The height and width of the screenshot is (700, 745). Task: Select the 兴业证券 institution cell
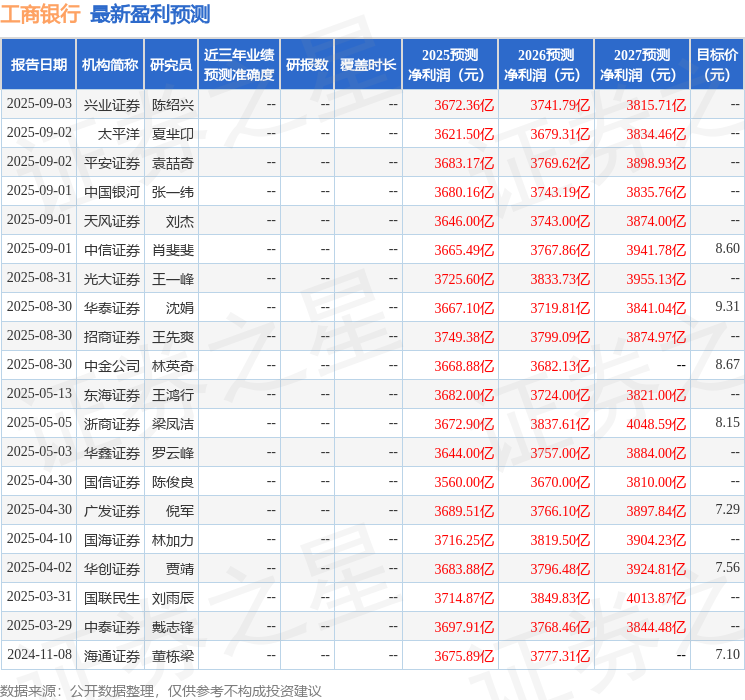click(x=112, y=105)
